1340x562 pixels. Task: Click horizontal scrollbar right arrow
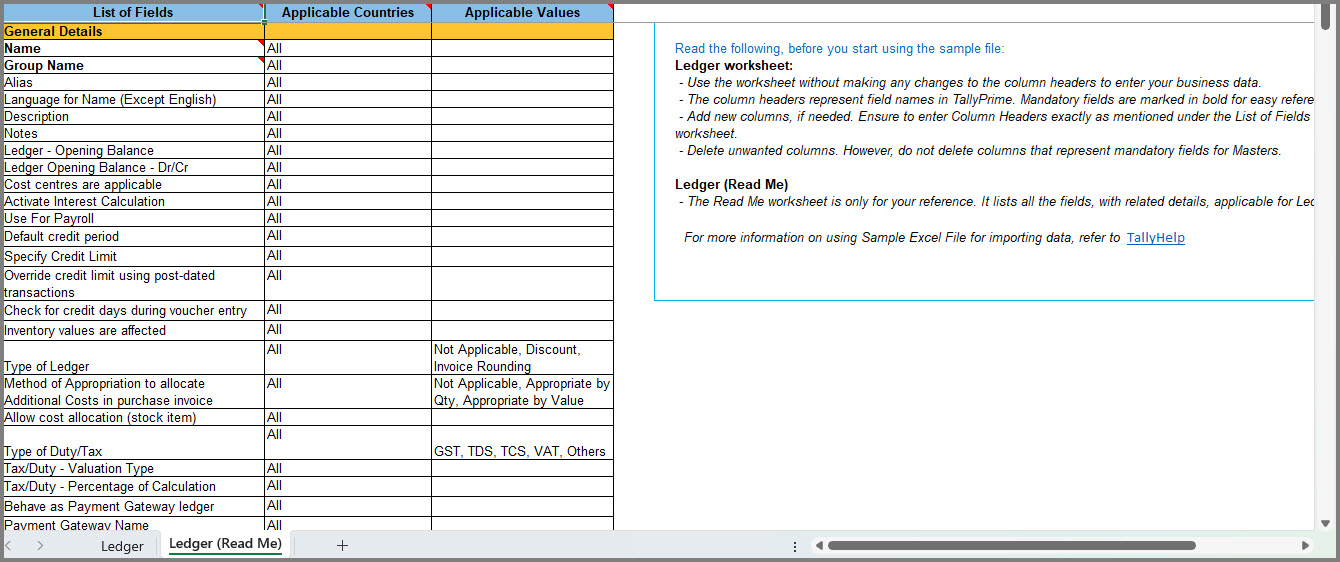click(x=1305, y=546)
